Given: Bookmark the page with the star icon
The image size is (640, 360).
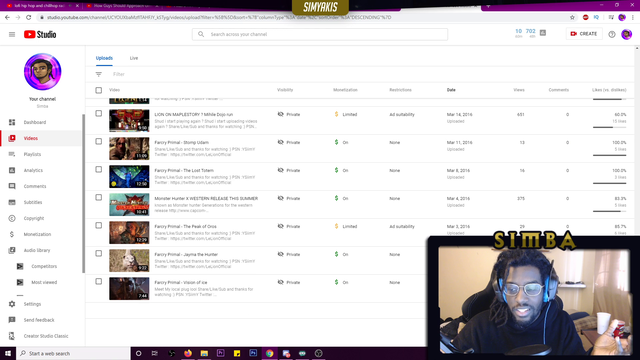Looking at the screenshot, I should pos(572,18).
